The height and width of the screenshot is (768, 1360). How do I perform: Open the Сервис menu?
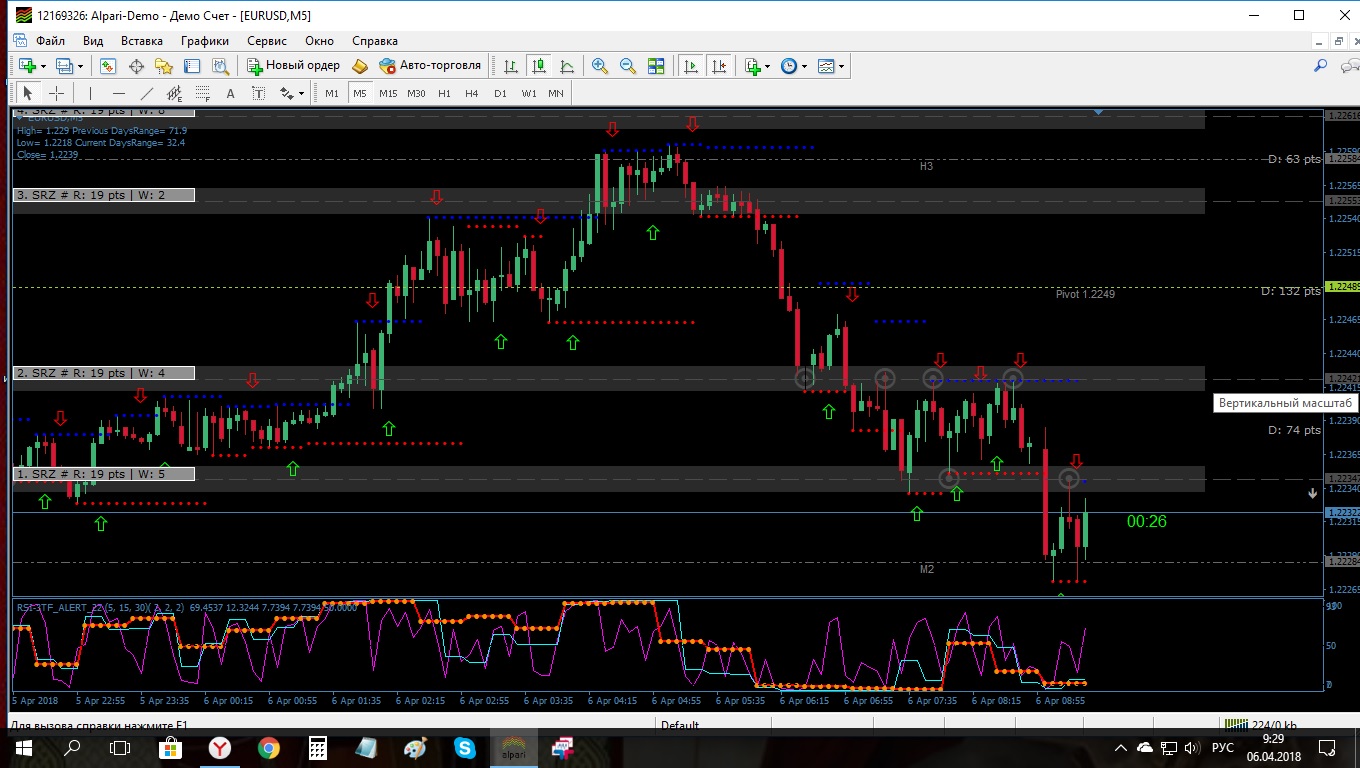click(x=267, y=41)
